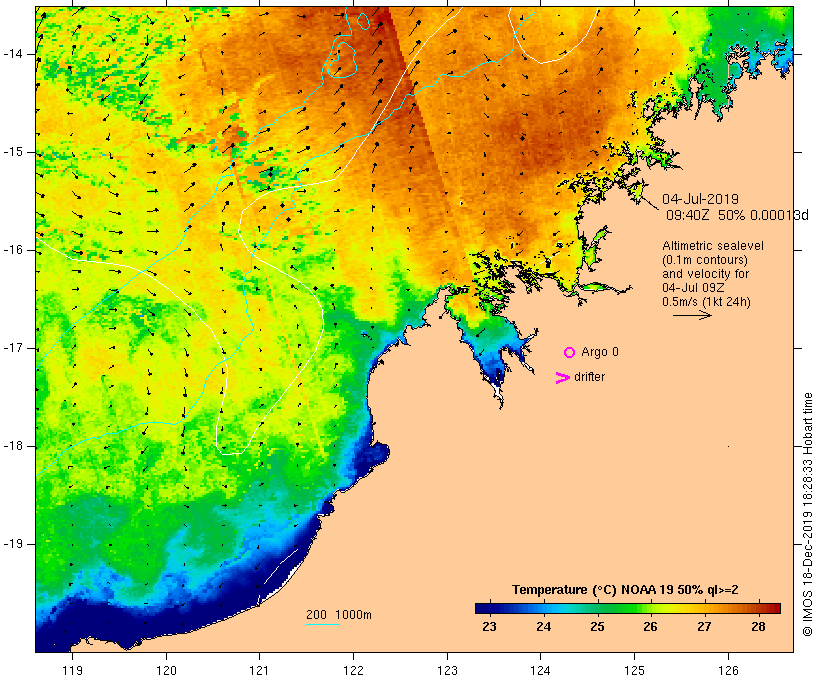Click the 123 longitude axis label

[447, 670]
